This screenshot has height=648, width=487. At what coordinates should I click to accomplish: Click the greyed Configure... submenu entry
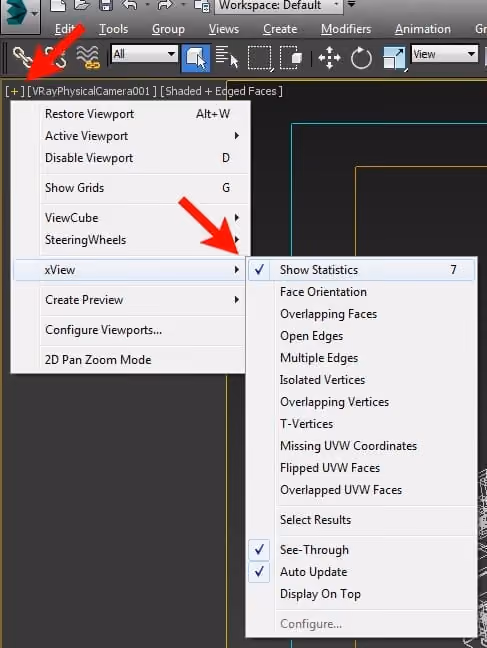coord(361,624)
